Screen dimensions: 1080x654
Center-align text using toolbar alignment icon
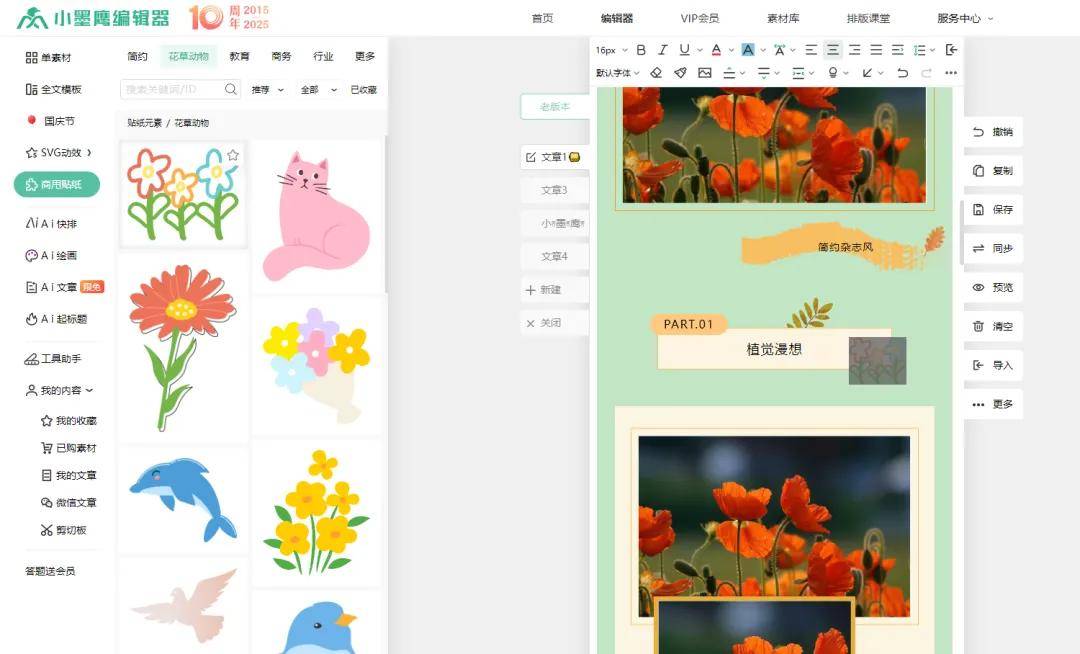pos(833,50)
